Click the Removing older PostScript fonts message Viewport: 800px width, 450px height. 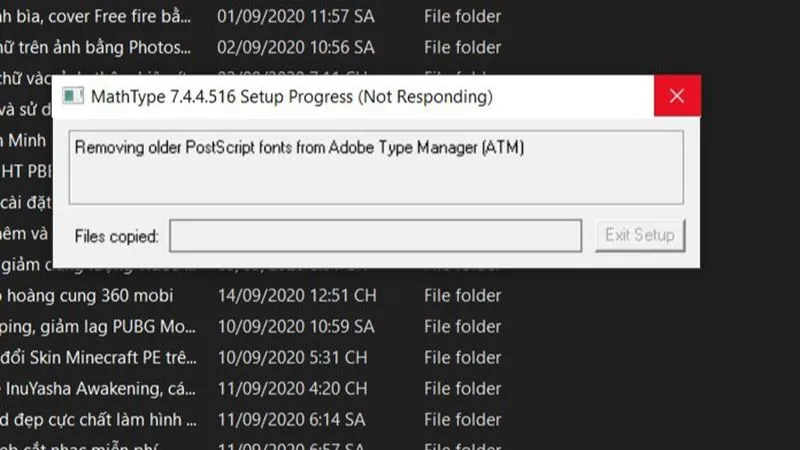click(299, 148)
